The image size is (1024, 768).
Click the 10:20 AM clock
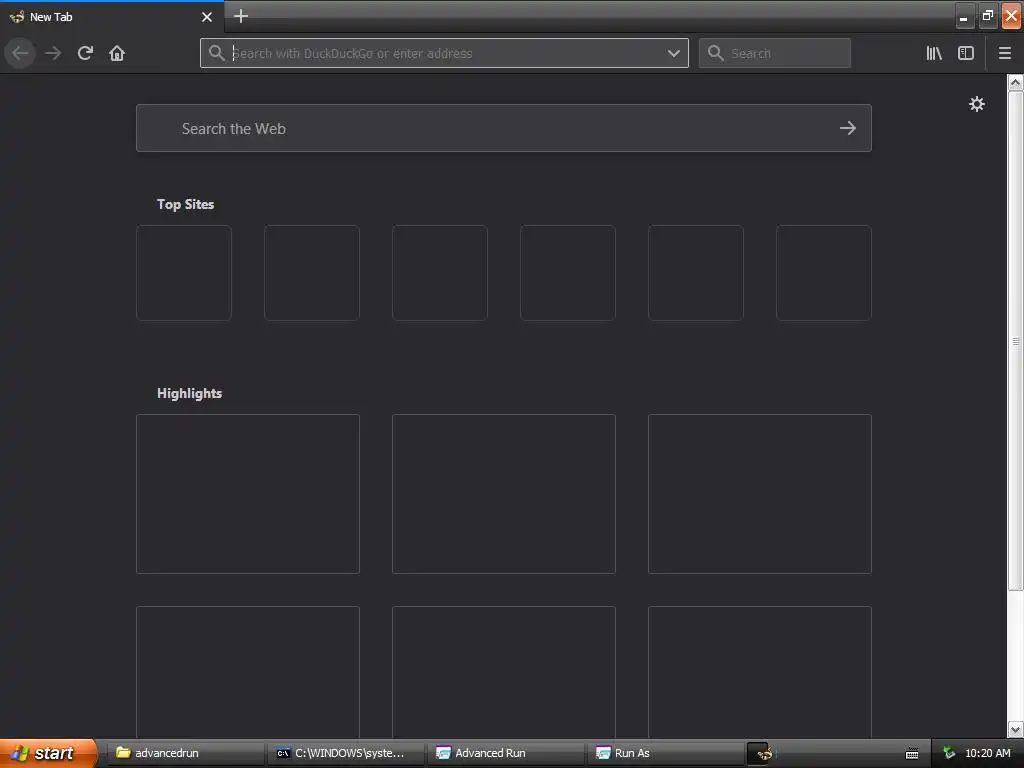[x=987, y=754]
